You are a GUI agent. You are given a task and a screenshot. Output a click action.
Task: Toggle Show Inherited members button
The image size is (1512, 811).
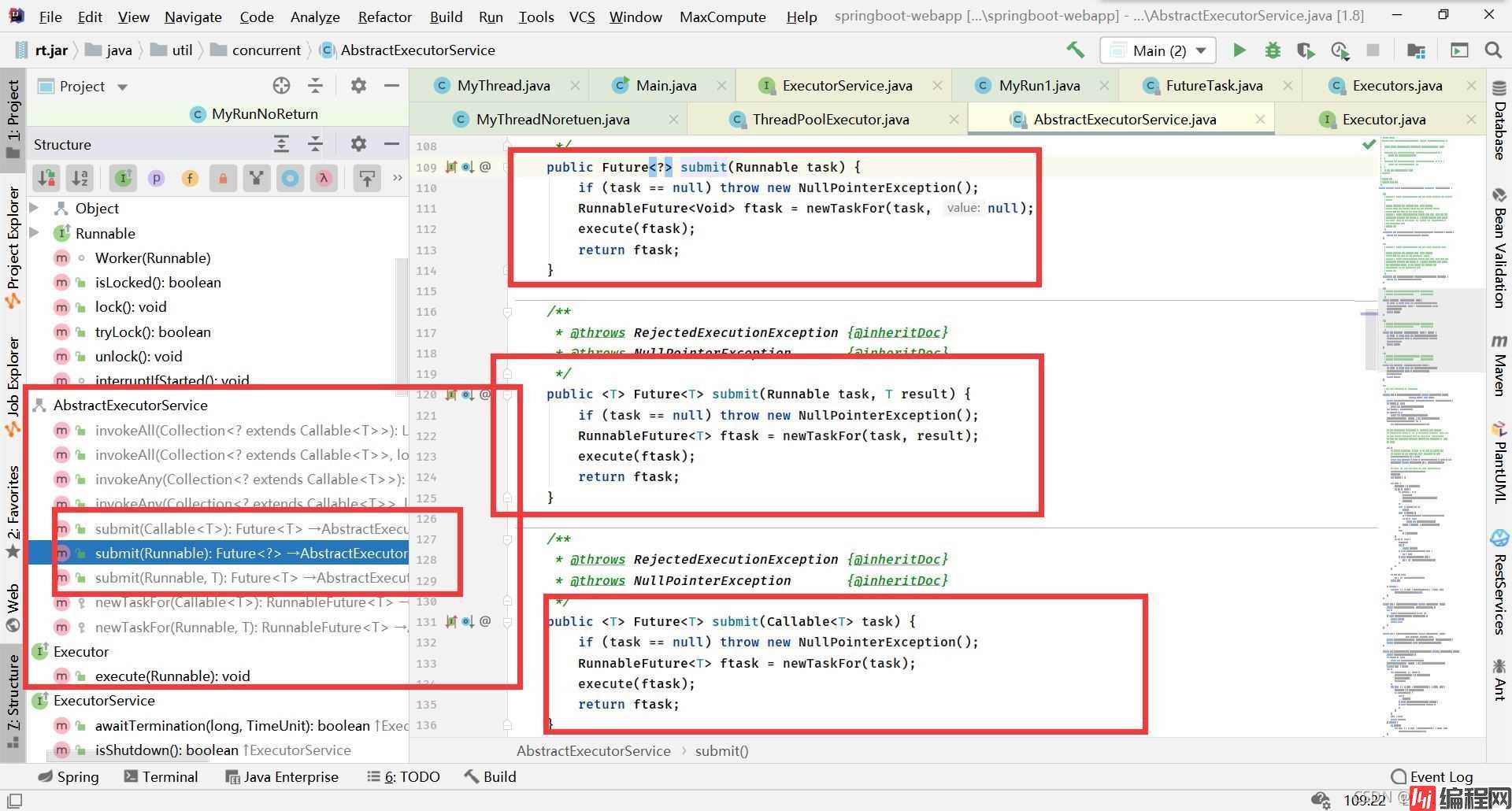click(257, 178)
